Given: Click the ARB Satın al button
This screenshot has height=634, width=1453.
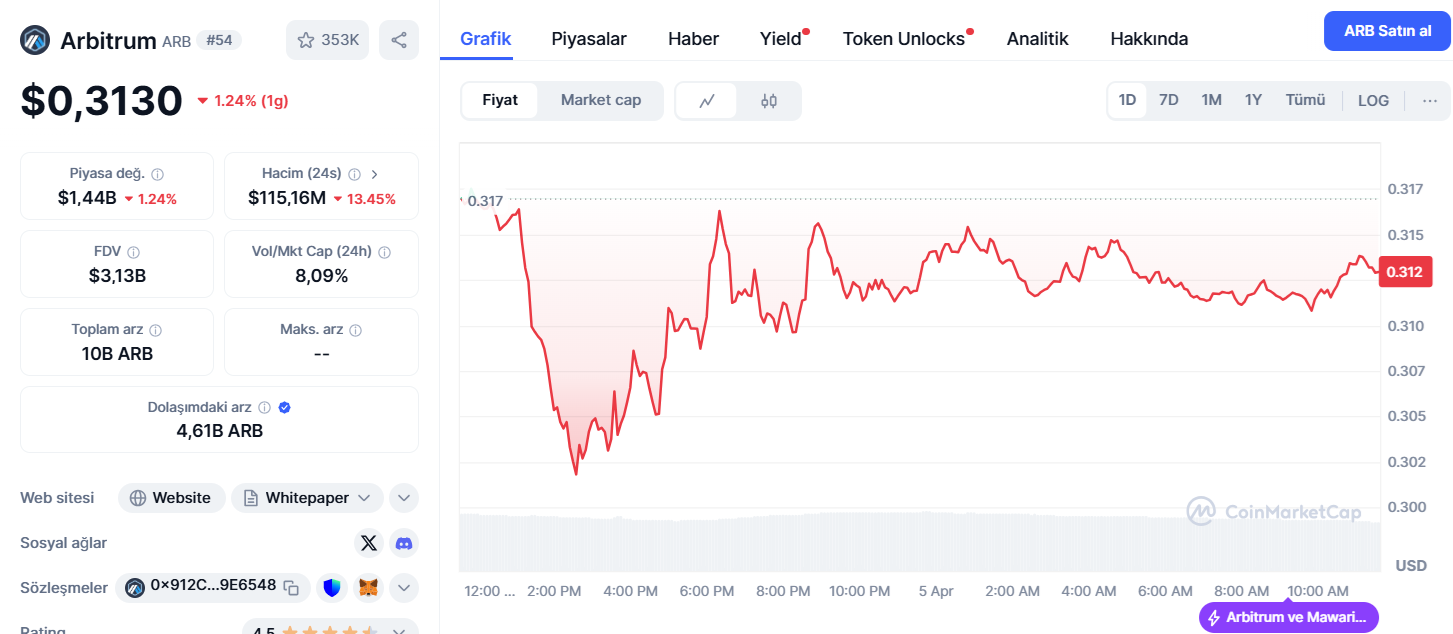Looking at the screenshot, I should click(x=1387, y=31).
